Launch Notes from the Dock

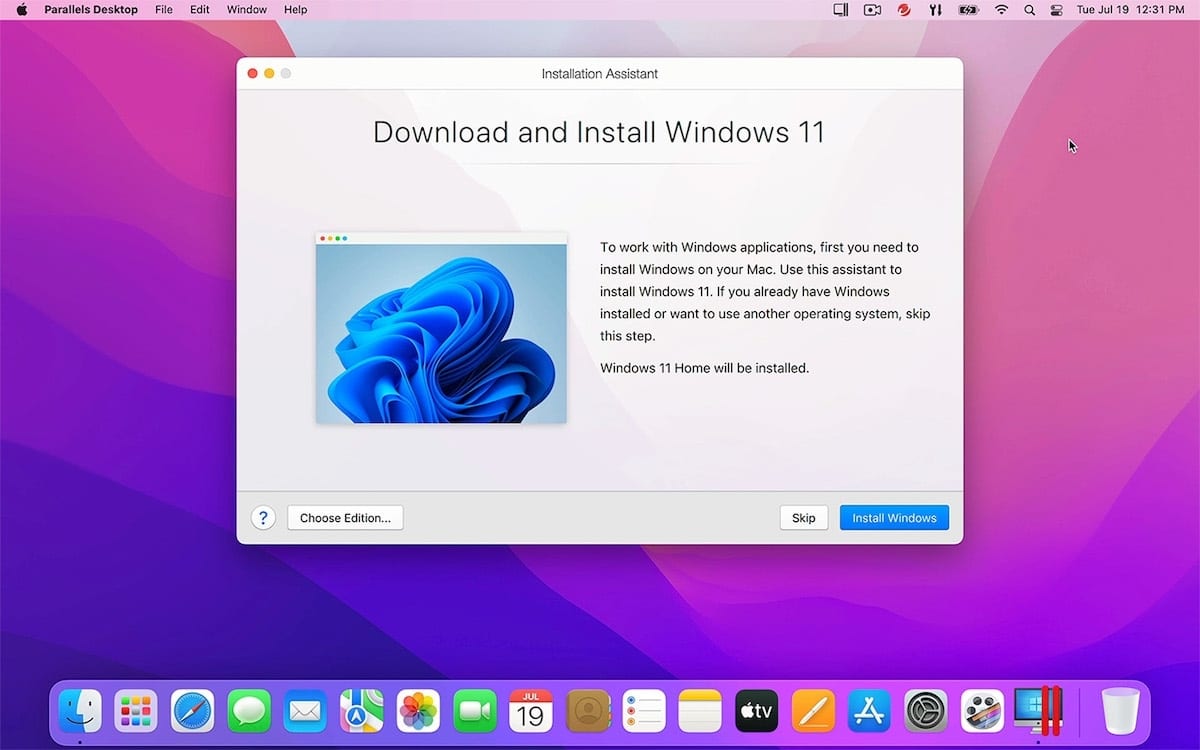tap(700, 711)
